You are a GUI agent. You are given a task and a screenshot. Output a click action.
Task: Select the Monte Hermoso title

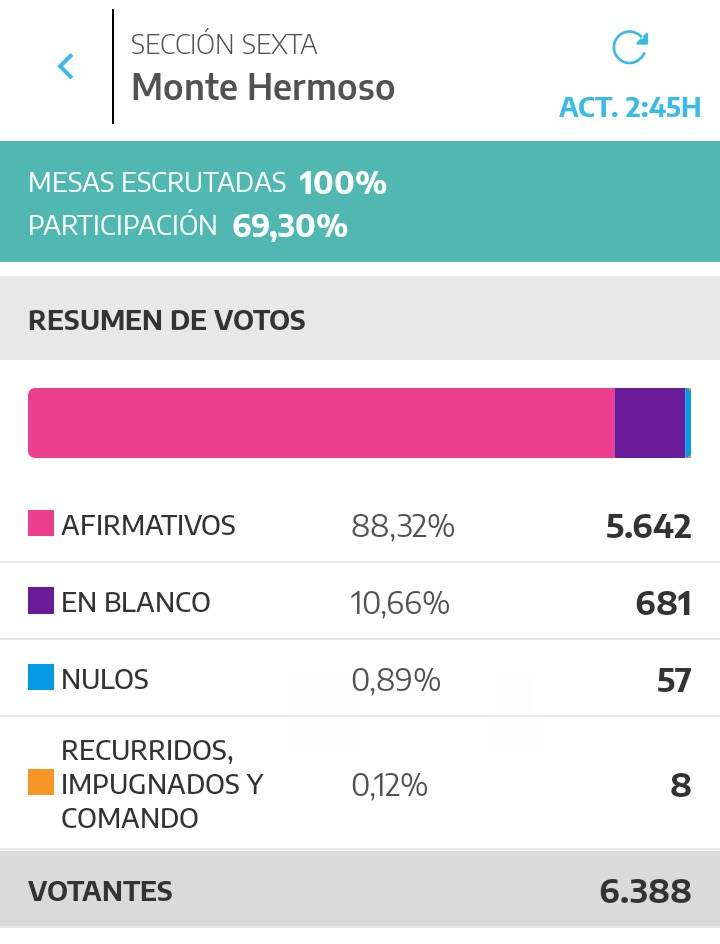263,88
